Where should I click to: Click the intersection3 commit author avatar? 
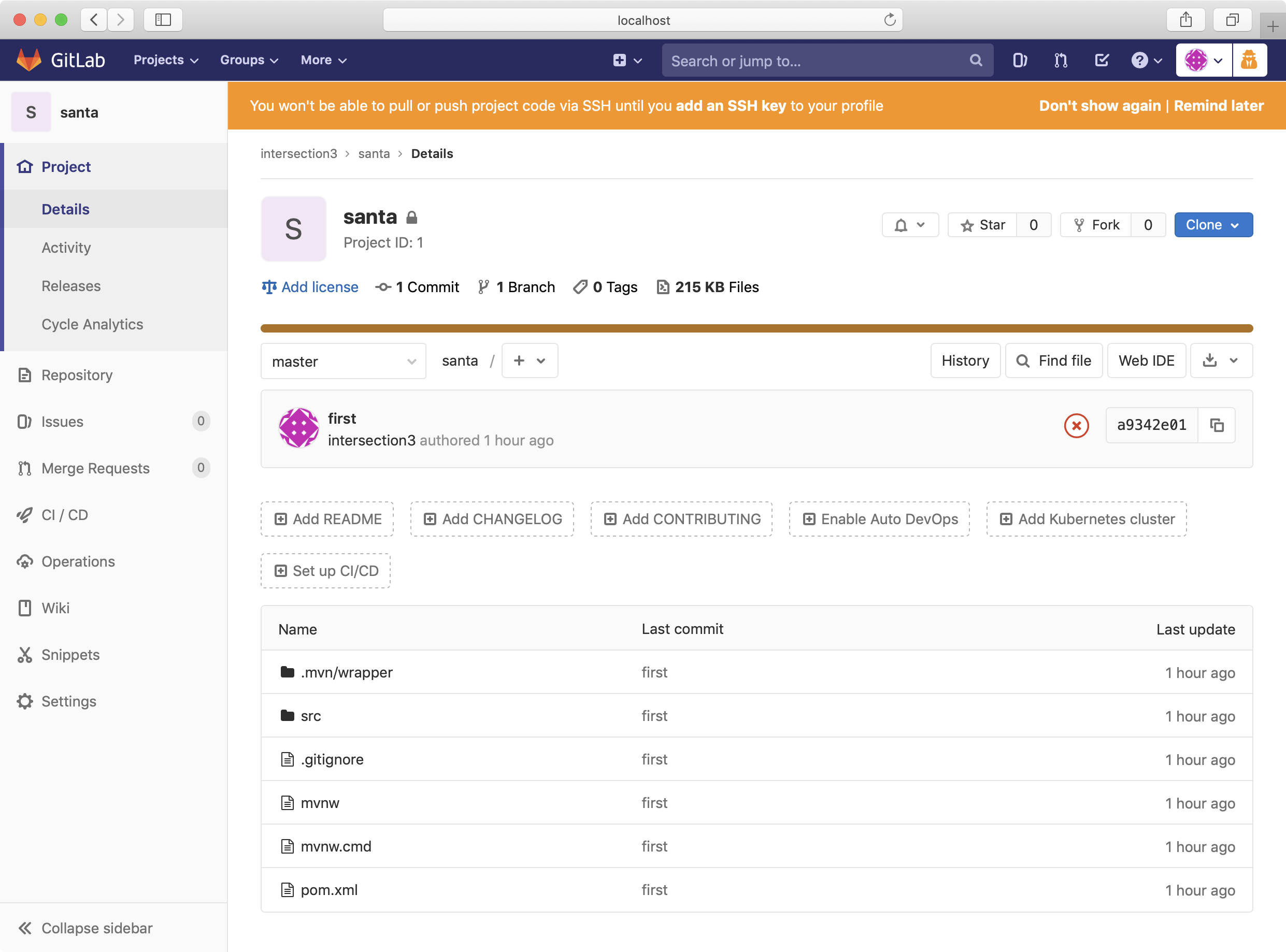coord(298,428)
